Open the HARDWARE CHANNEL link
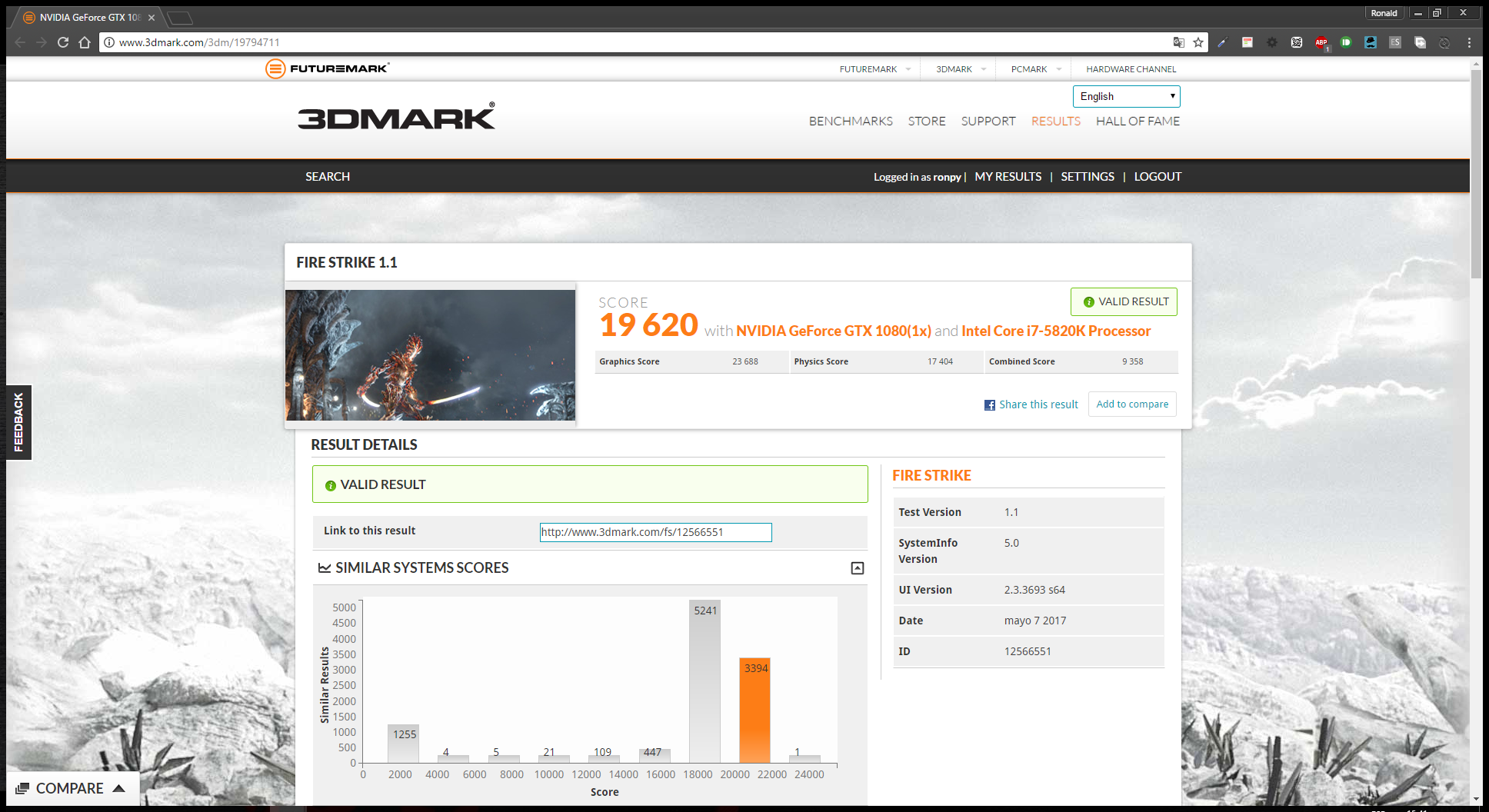This screenshot has width=1489, height=812. click(x=1131, y=69)
